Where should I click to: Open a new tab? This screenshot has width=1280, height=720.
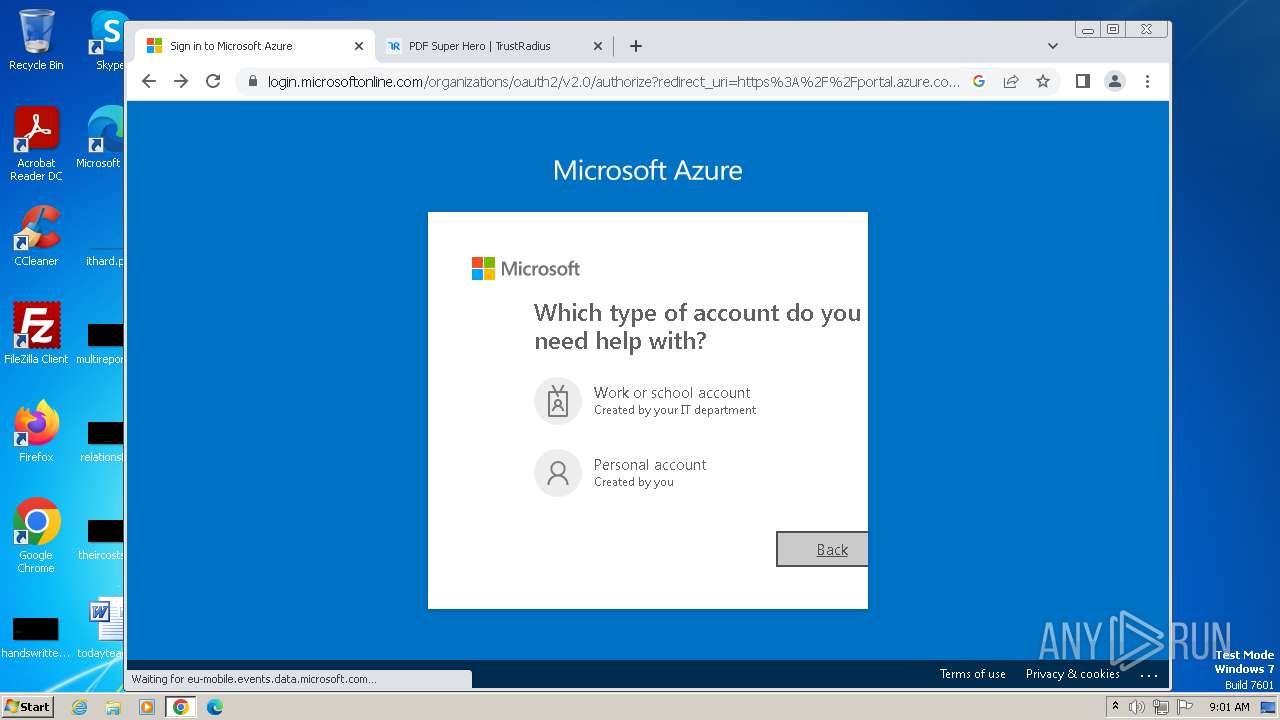pyautogui.click(x=635, y=46)
